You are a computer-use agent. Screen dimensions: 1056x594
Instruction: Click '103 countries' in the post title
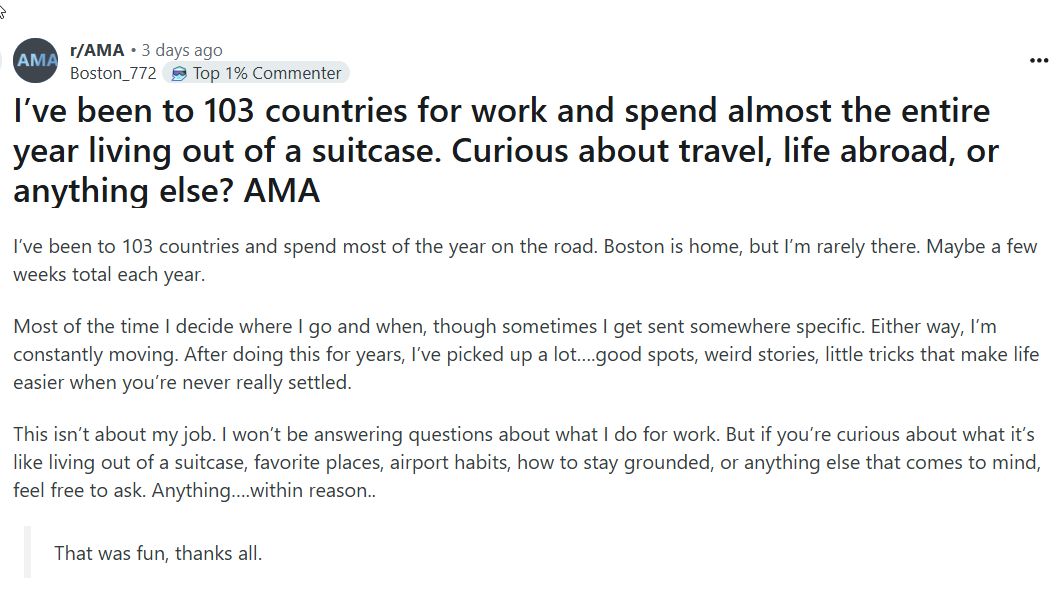(305, 110)
